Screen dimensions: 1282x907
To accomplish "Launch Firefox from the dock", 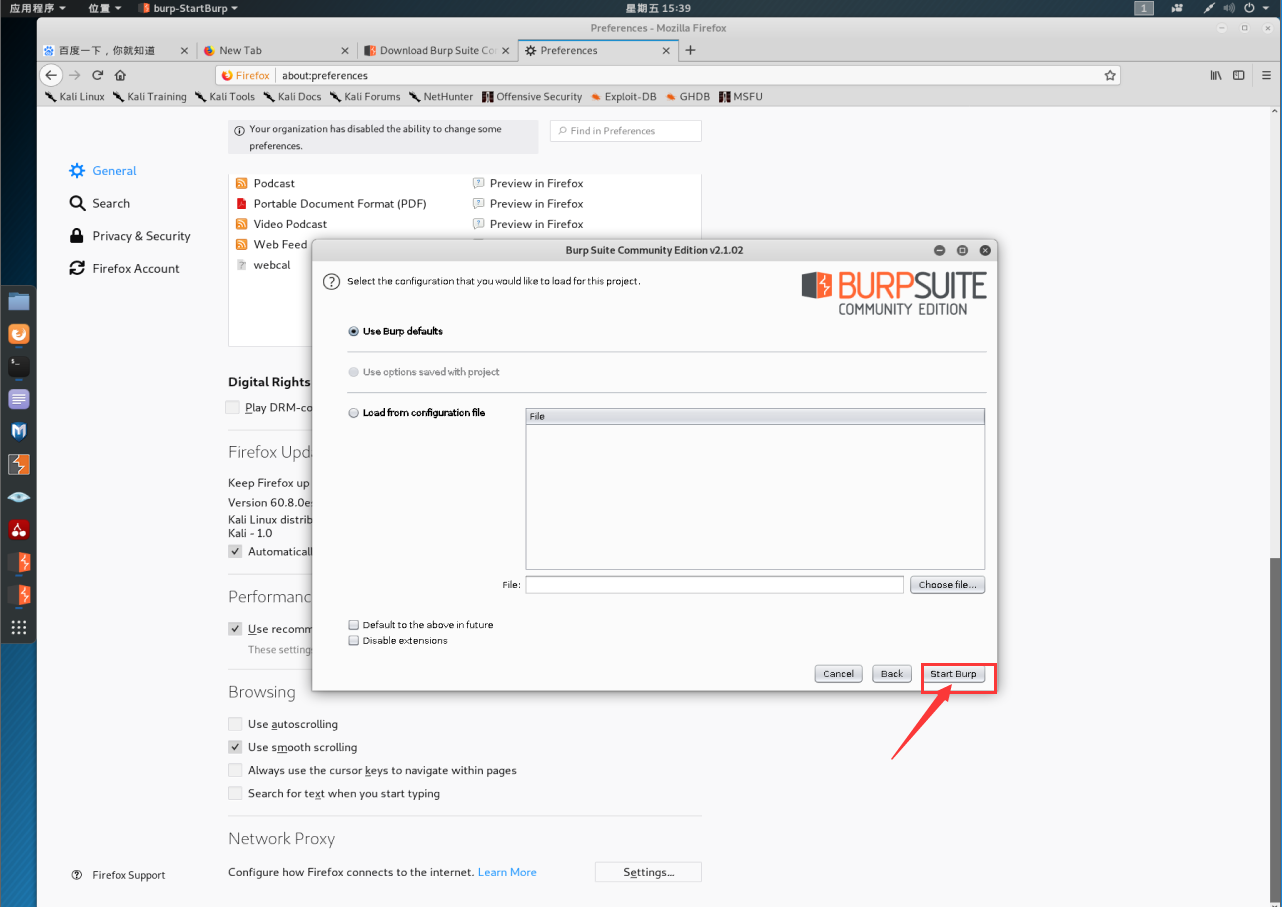I will pos(19,334).
